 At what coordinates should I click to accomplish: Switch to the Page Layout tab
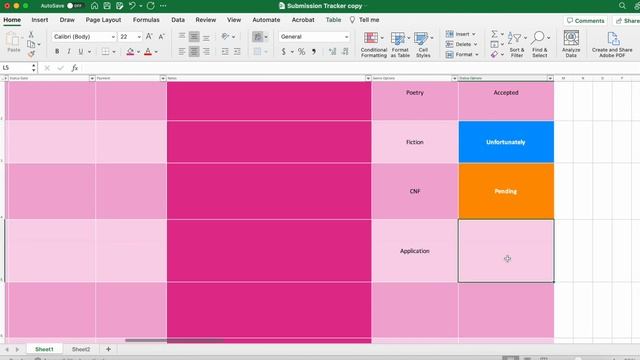(x=103, y=20)
